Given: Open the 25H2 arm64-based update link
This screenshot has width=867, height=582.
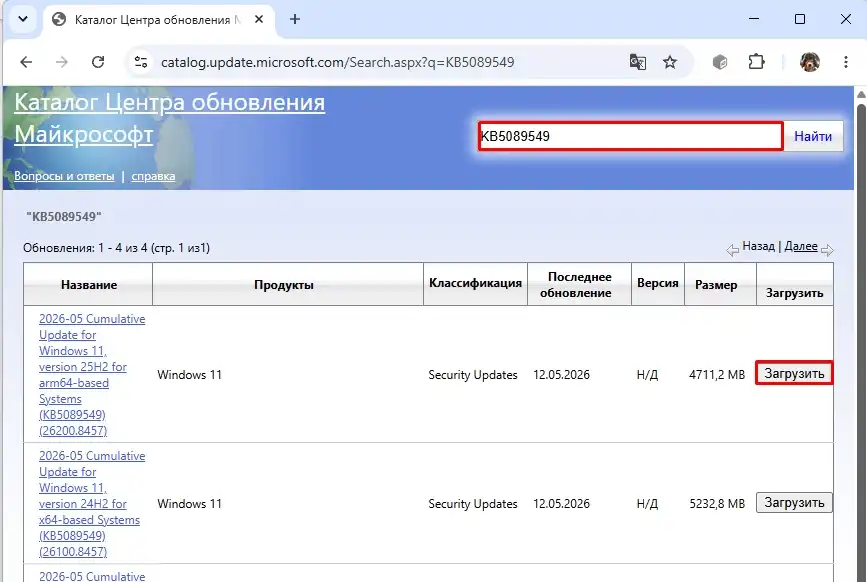Looking at the screenshot, I should point(92,375).
